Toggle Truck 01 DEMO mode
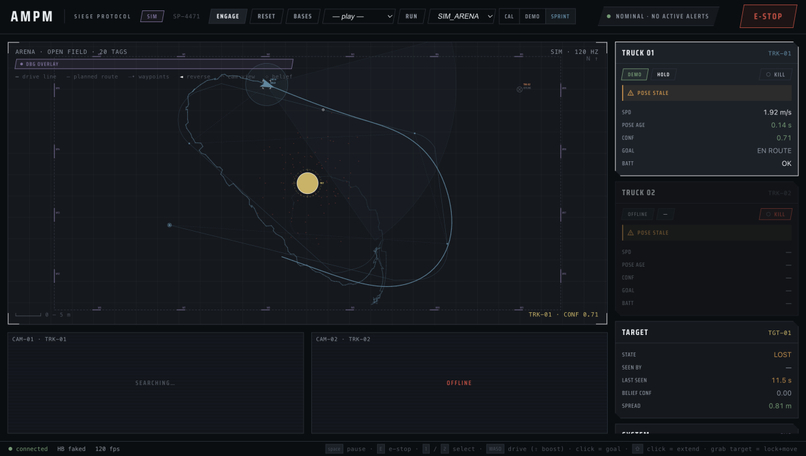Screen dimensions: 806x456 click(x=635, y=75)
